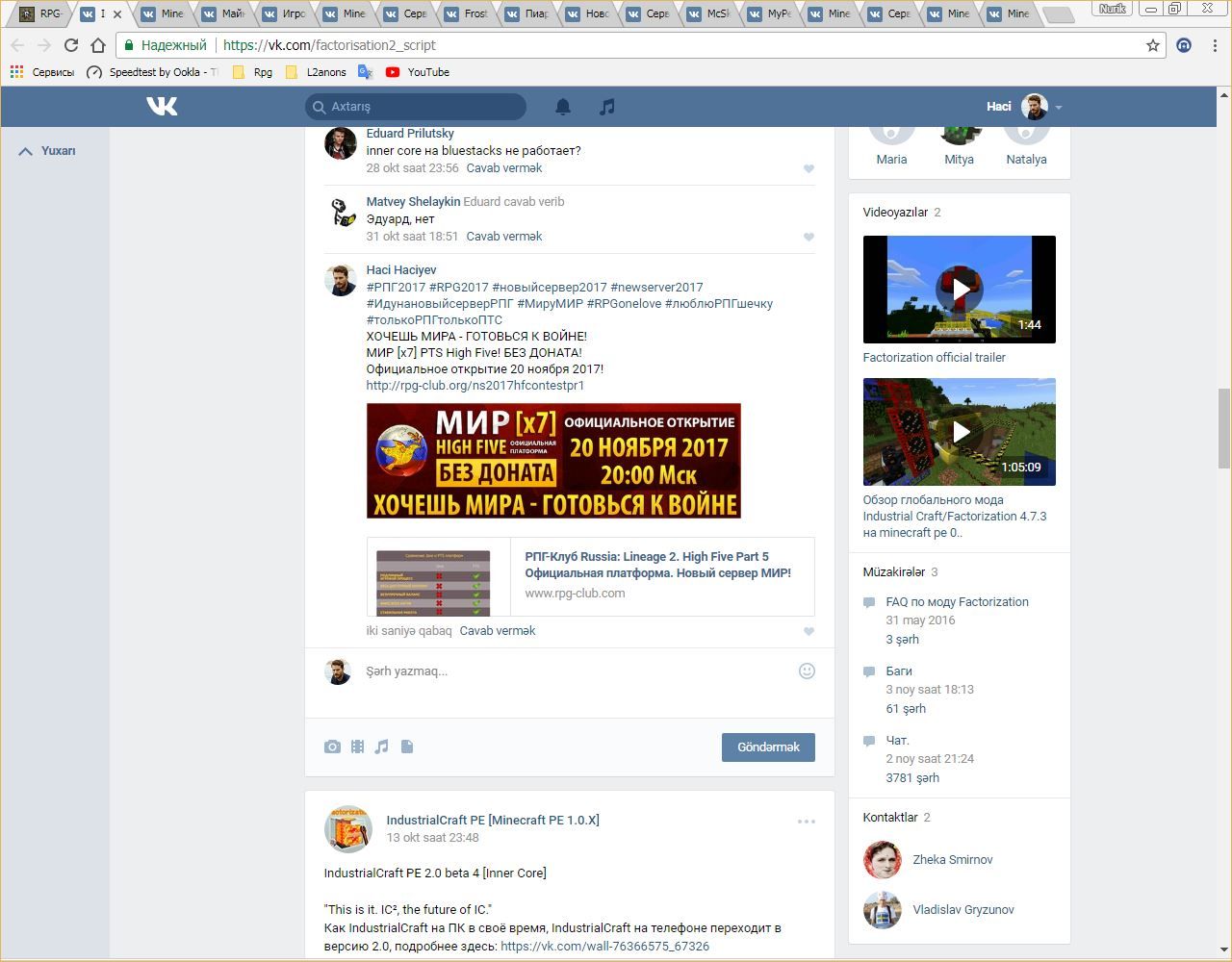Switch to McSk browser tab
The image size is (1232, 962).
pyautogui.click(x=709, y=13)
